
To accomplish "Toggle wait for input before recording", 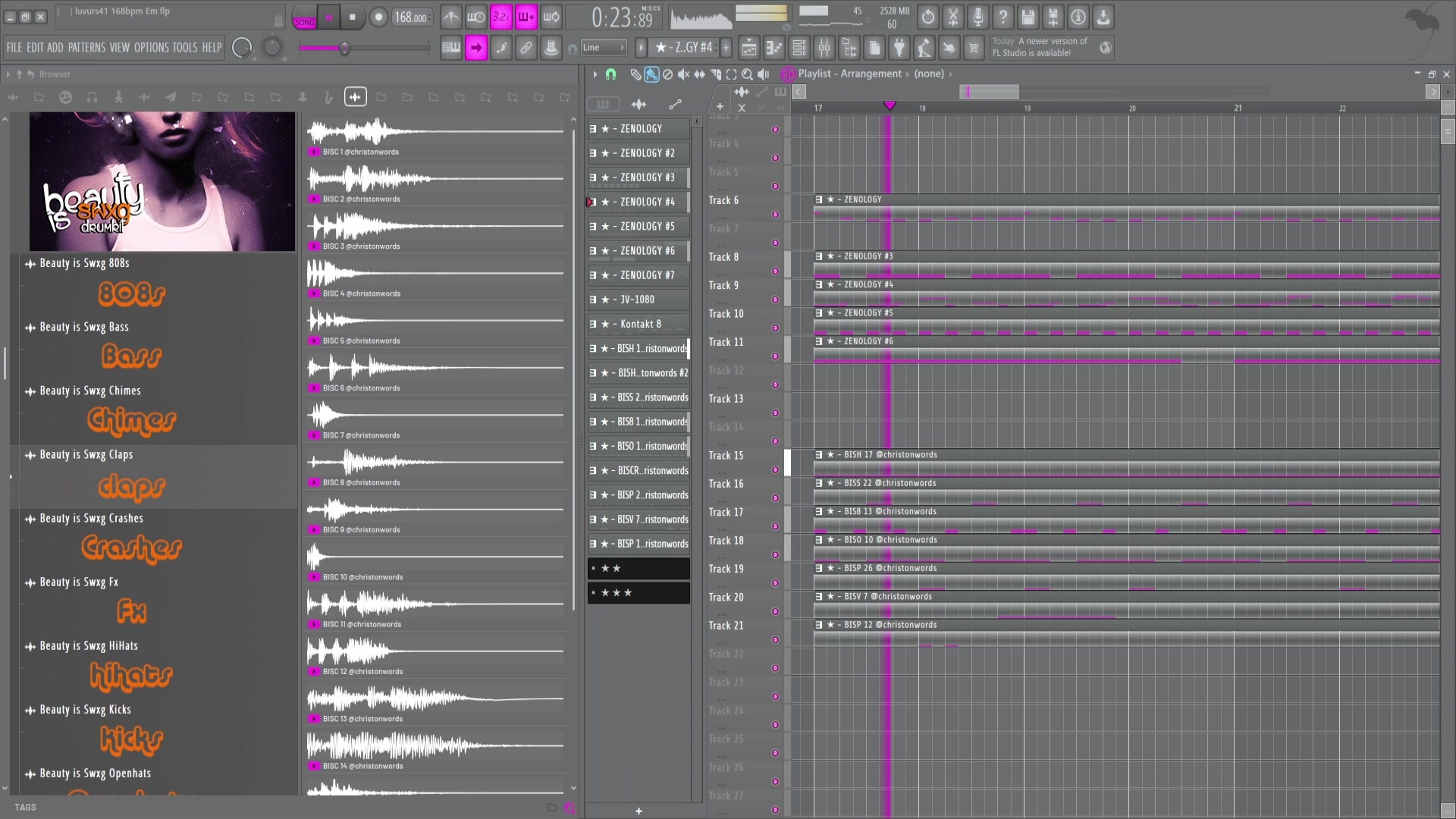I will (x=476, y=17).
